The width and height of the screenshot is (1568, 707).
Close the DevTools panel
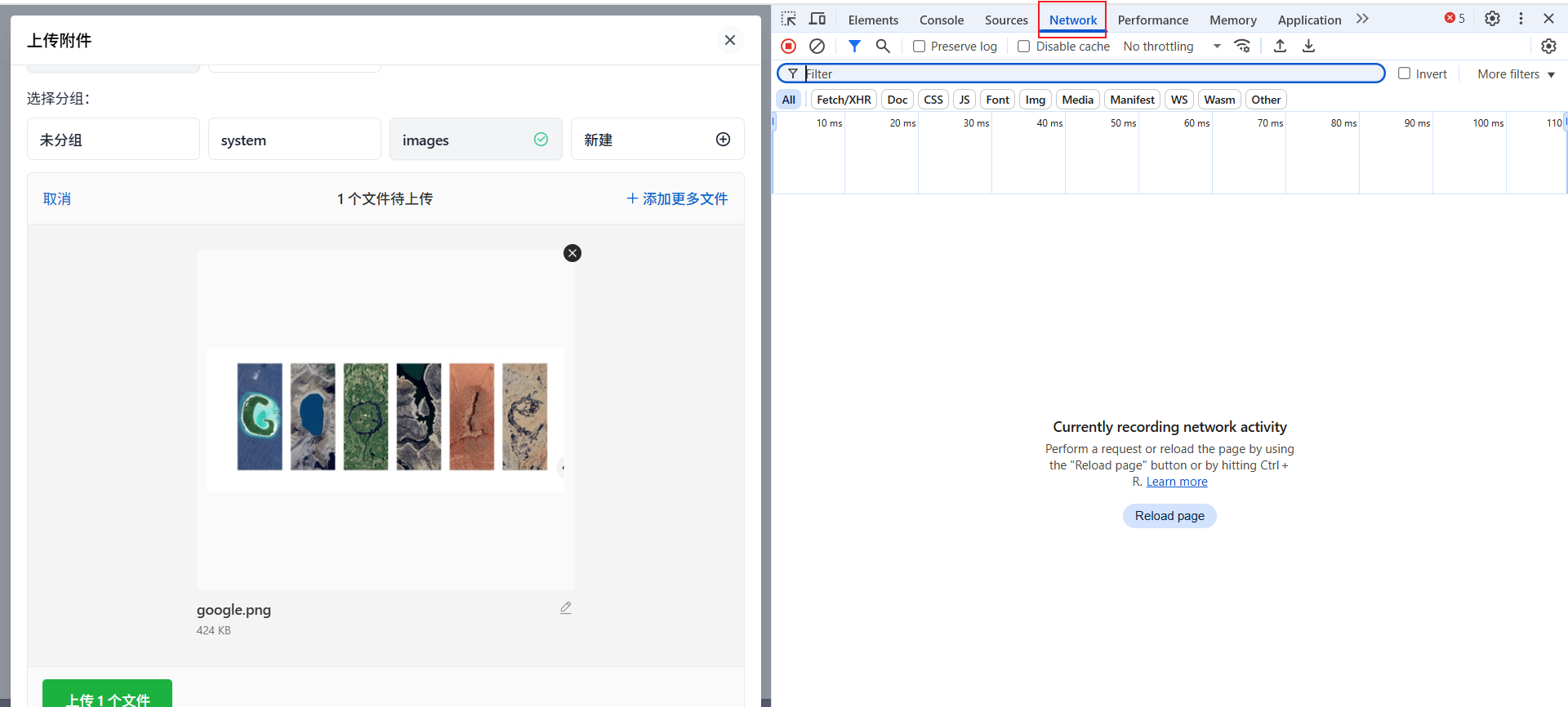pos(1548,19)
